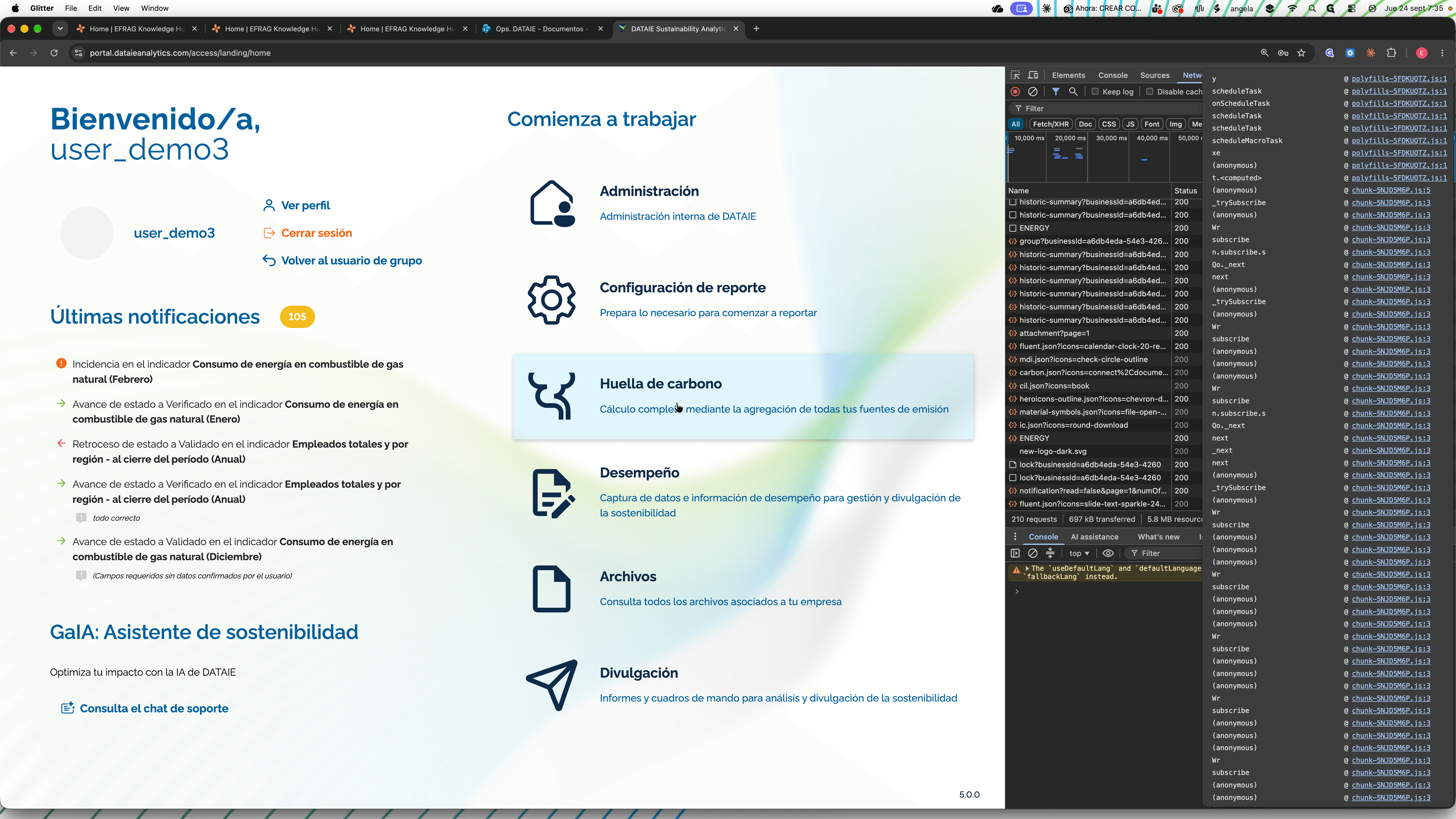Open the top JavaScript context dropdown
Image resolution: width=1456 pixels, height=819 pixels.
point(1079,553)
